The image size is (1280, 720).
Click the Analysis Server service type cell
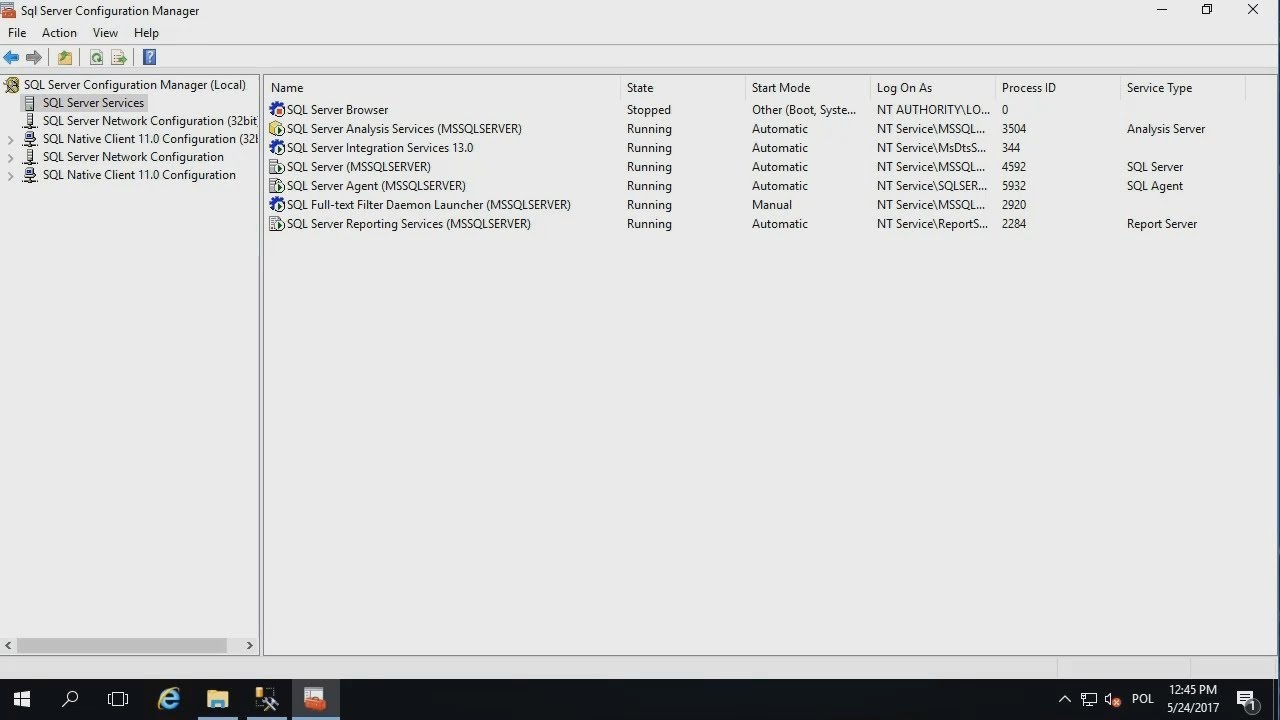pyautogui.click(x=1166, y=129)
